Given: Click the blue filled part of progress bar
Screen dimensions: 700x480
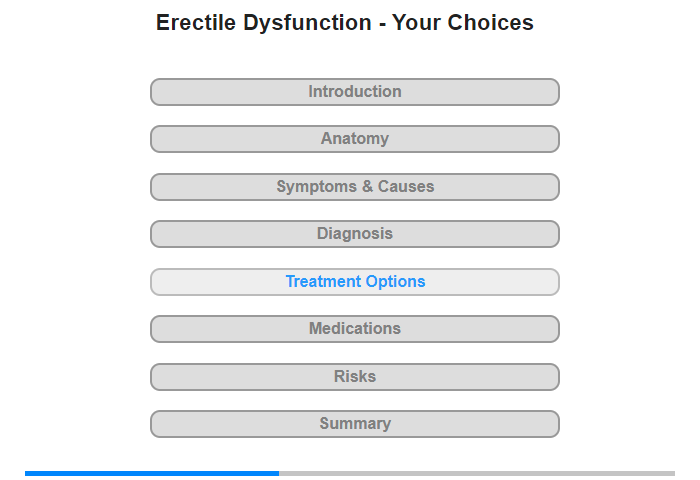Looking at the screenshot, I should click(150, 473).
